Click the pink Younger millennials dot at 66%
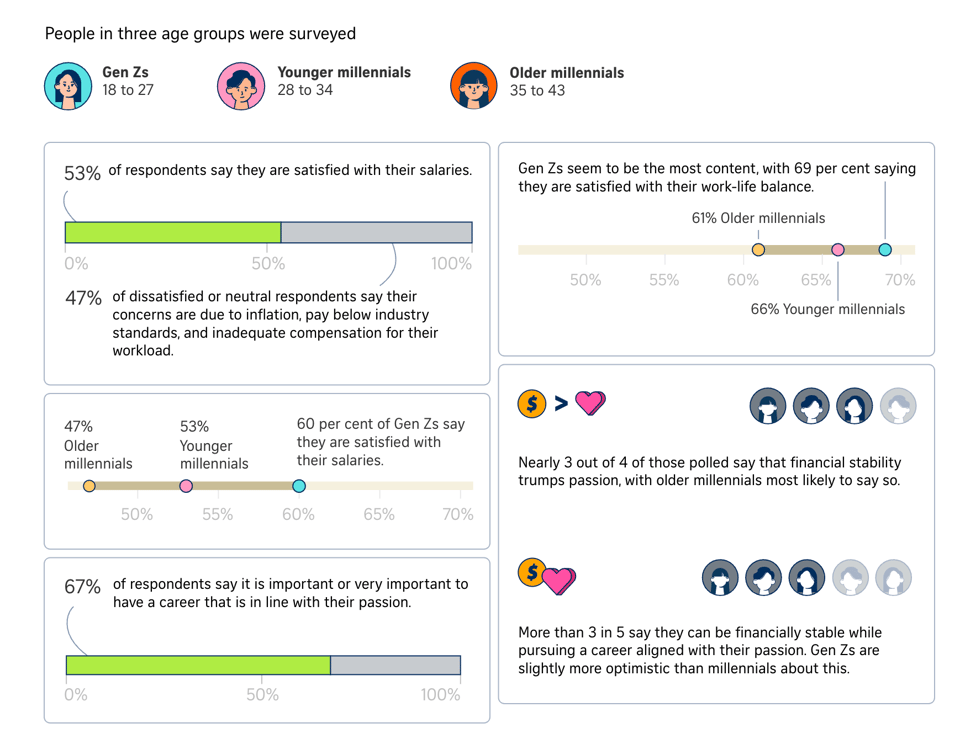Image resolution: width=960 pixels, height=734 pixels. [x=838, y=250]
